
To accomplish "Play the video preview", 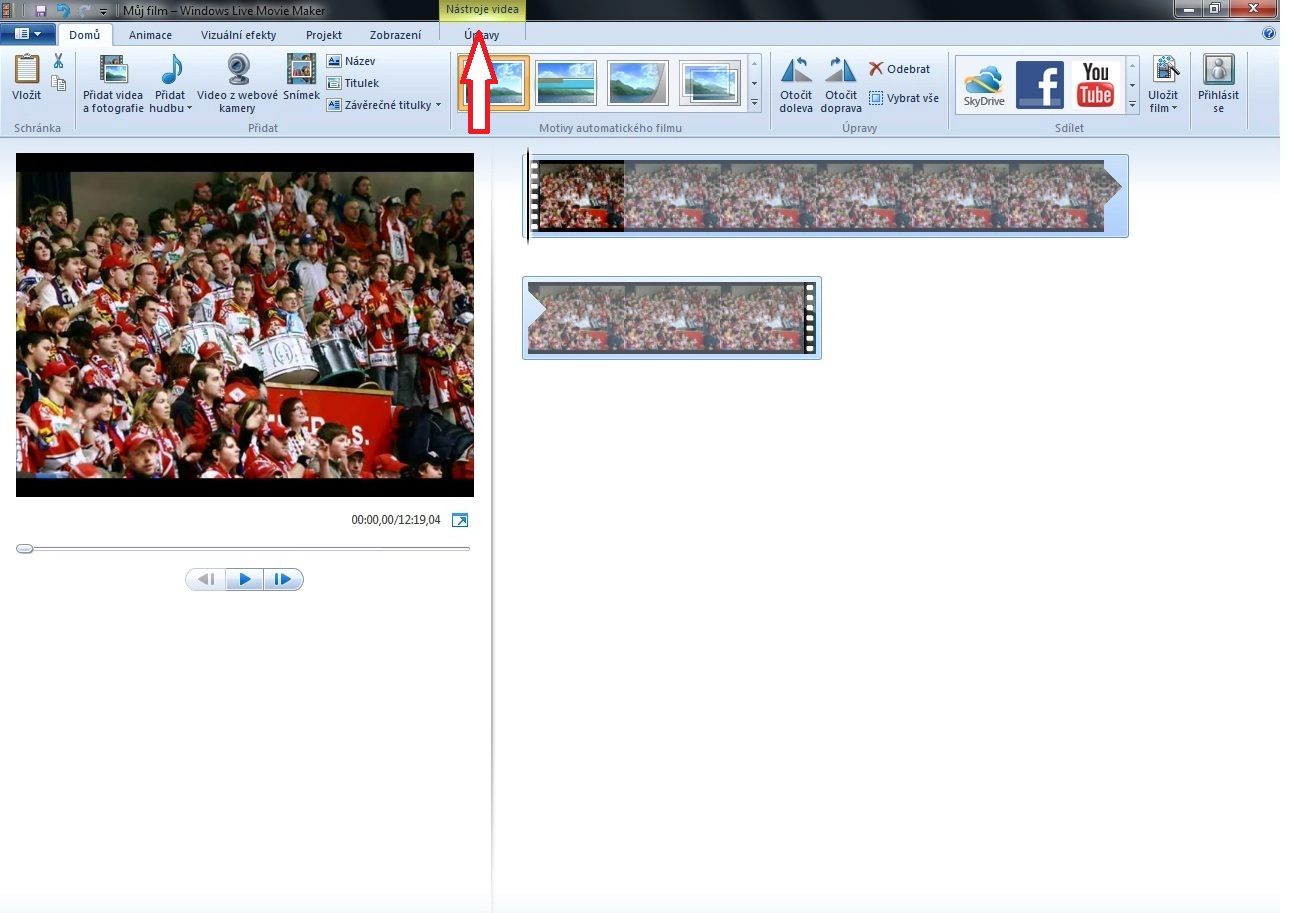I will click(245, 579).
